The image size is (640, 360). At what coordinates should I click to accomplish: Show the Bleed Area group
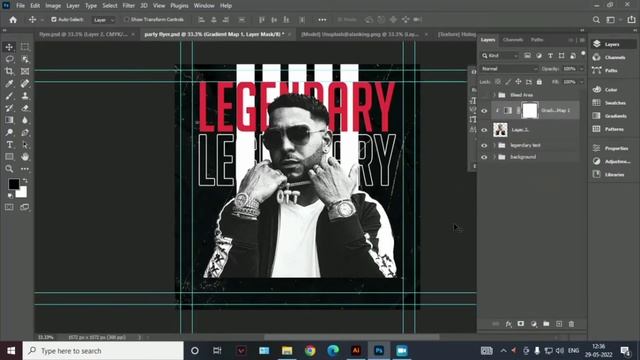click(484, 95)
